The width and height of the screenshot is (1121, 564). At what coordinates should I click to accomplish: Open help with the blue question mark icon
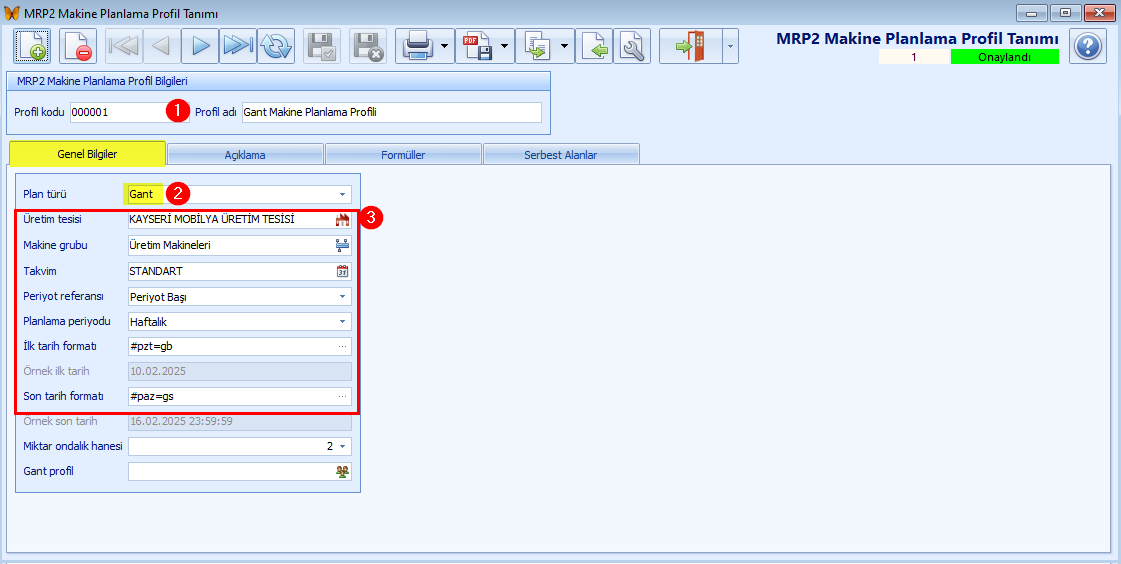pyautogui.click(x=1087, y=46)
